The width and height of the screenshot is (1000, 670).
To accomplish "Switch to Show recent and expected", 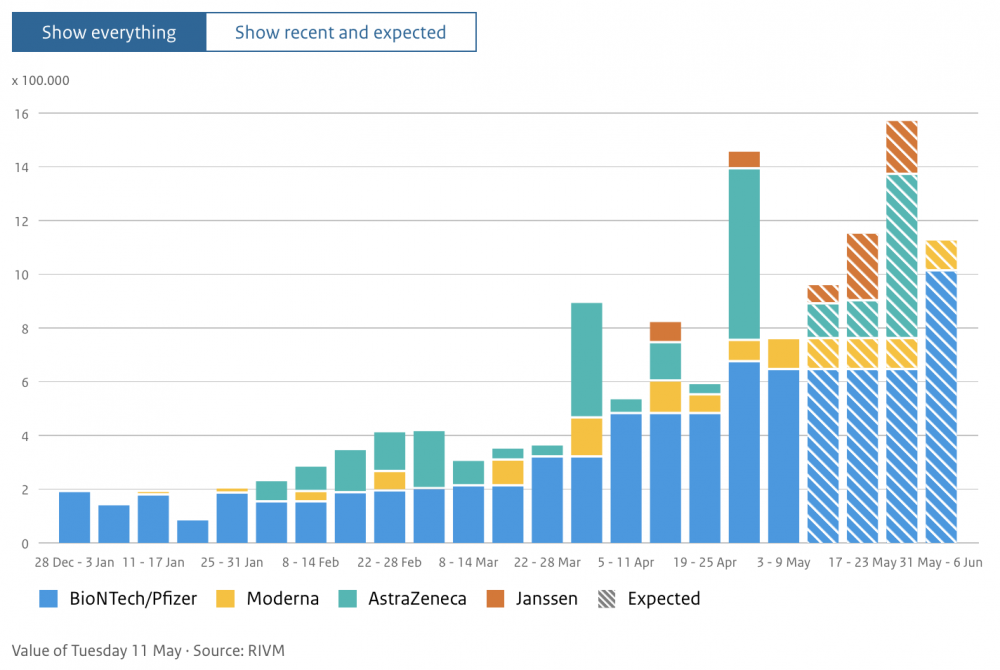I will (x=341, y=32).
